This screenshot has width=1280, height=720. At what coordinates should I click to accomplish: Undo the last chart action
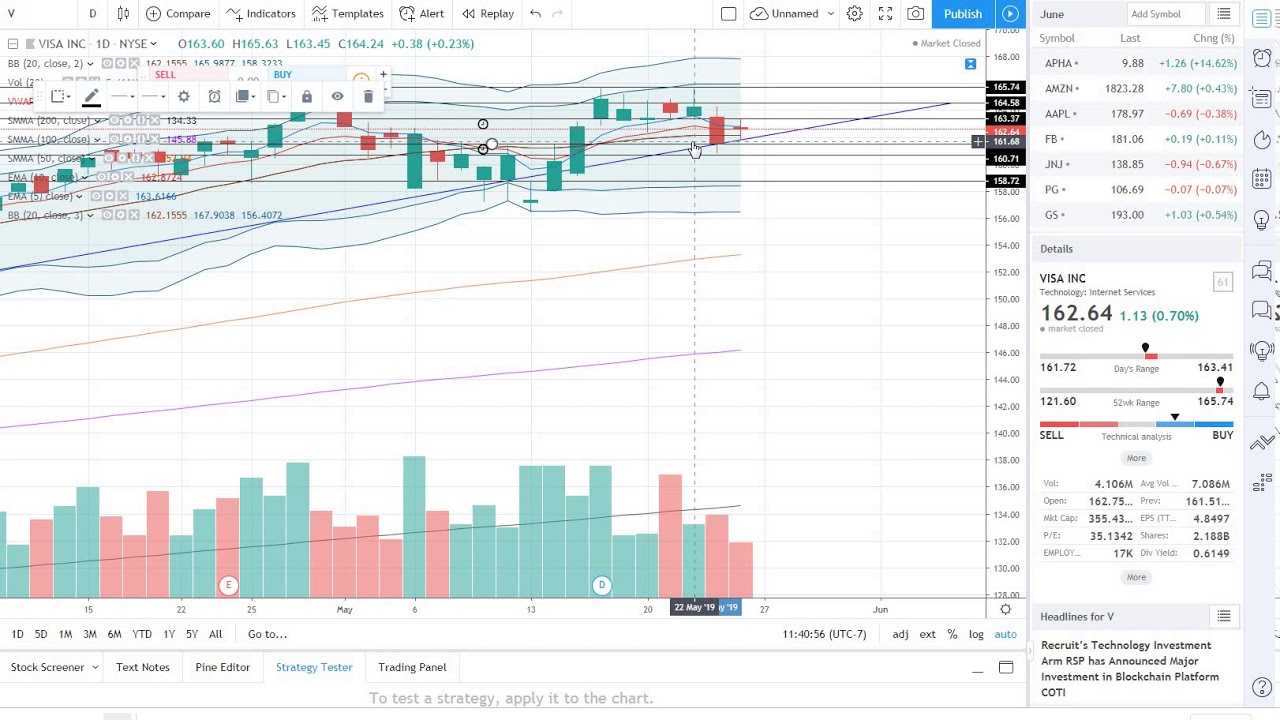click(536, 14)
